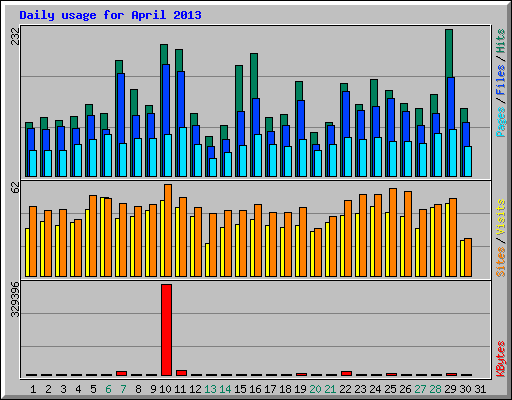Click the Pages legend label
The image size is (512, 400).
[500, 122]
